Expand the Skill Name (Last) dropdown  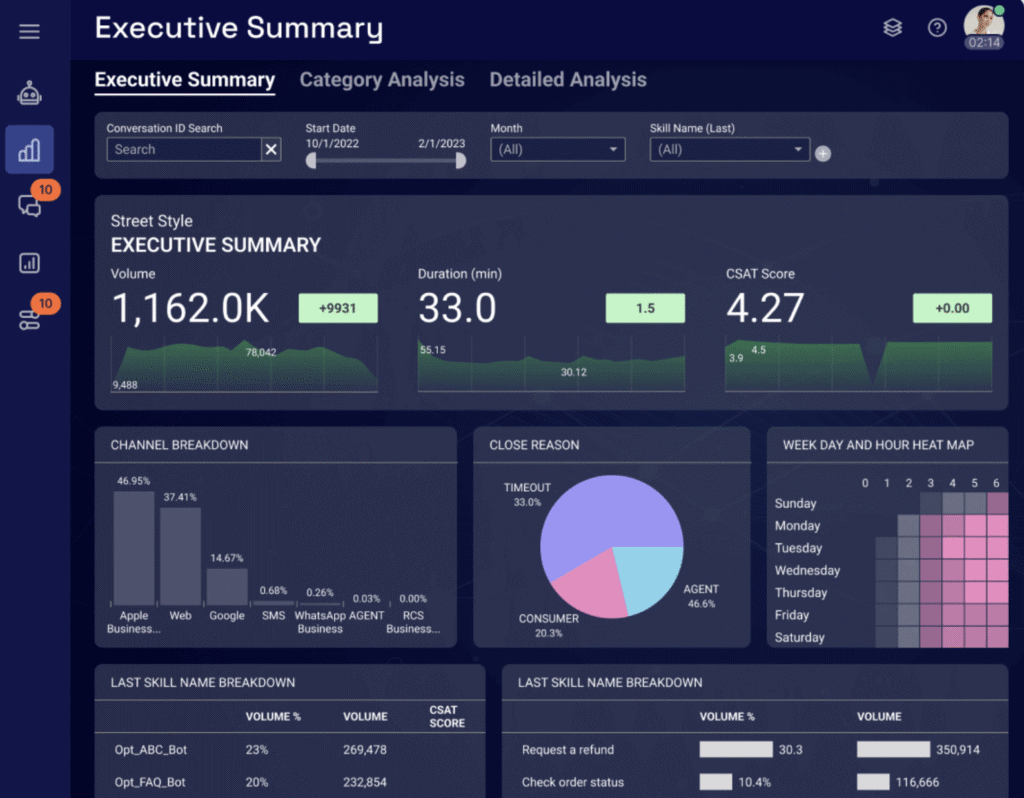pyautogui.click(x=729, y=150)
